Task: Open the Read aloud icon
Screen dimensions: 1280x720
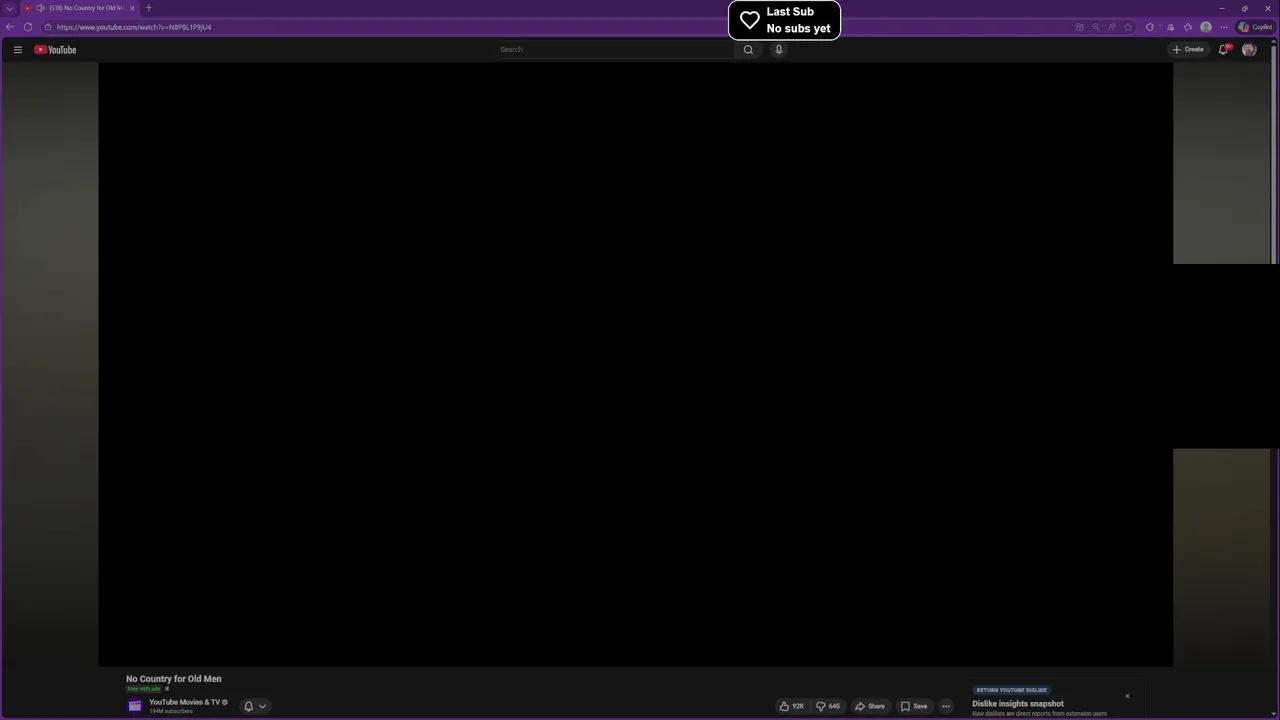Action: point(1111,27)
